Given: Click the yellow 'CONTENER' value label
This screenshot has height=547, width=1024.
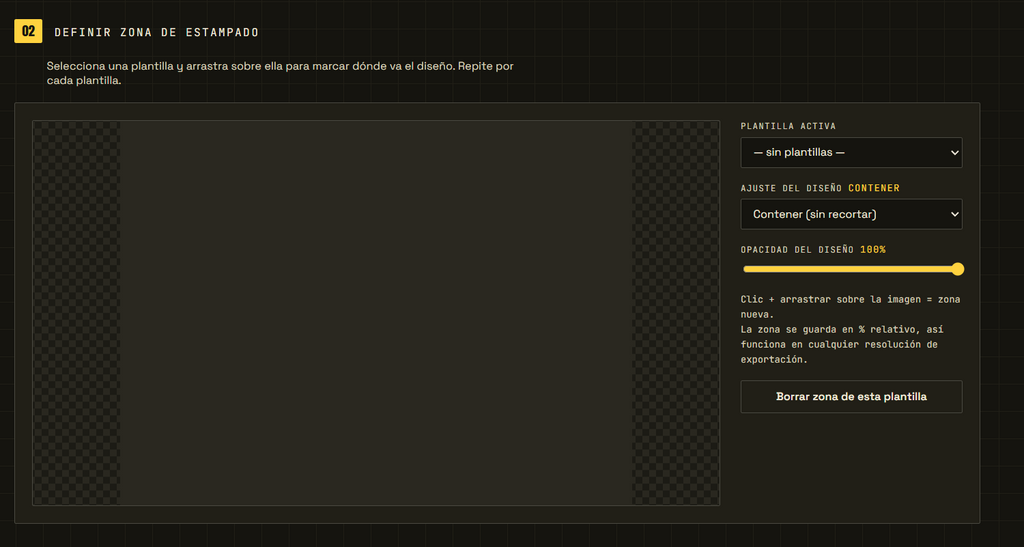Looking at the screenshot, I should pos(874,188).
